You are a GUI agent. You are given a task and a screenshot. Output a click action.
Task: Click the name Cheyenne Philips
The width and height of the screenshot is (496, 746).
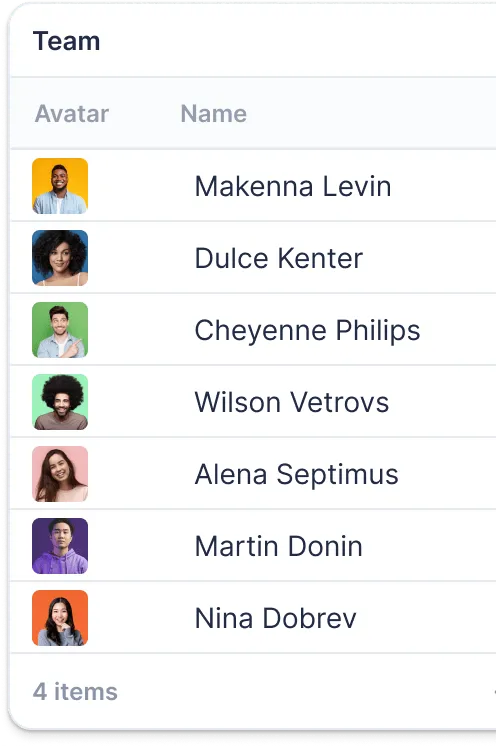pos(308,330)
